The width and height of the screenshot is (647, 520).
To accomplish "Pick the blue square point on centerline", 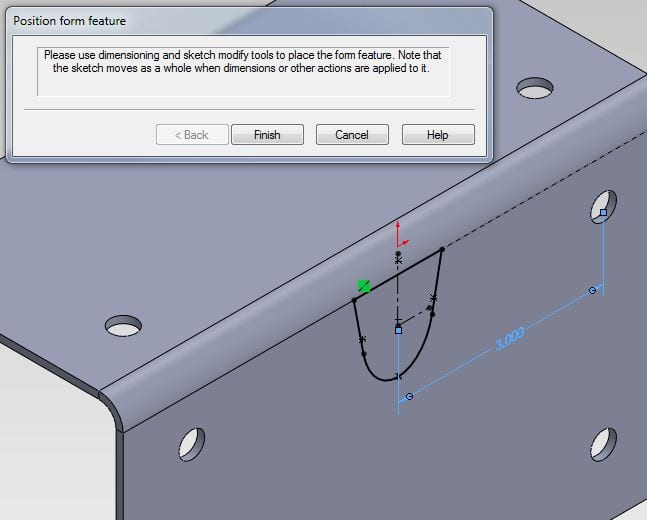I will (398, 330).
